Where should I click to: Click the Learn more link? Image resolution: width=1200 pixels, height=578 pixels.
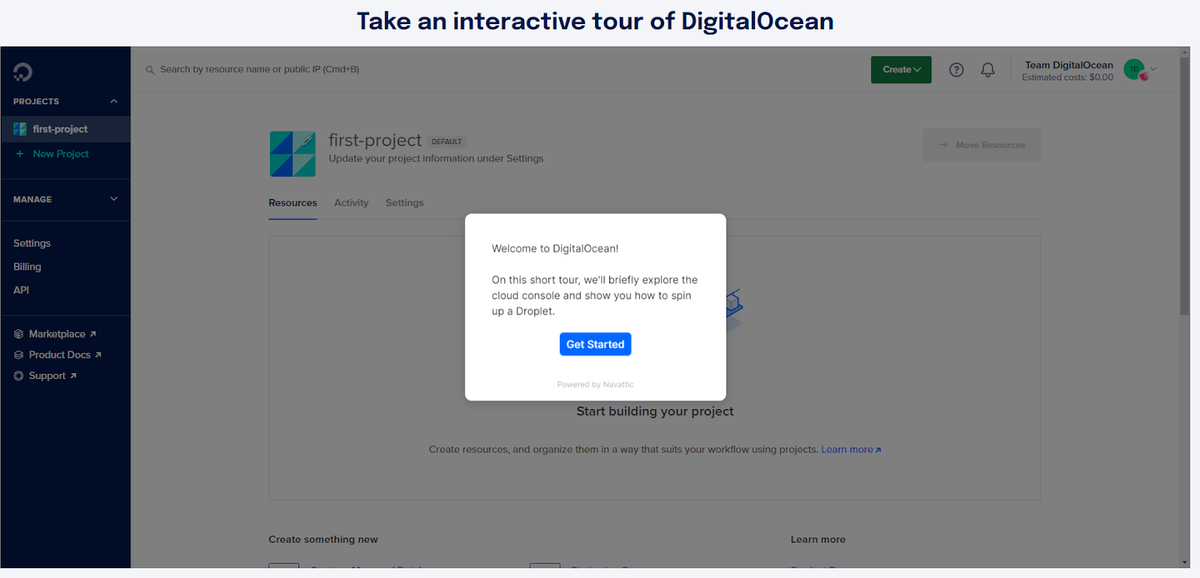pos(851,450)
